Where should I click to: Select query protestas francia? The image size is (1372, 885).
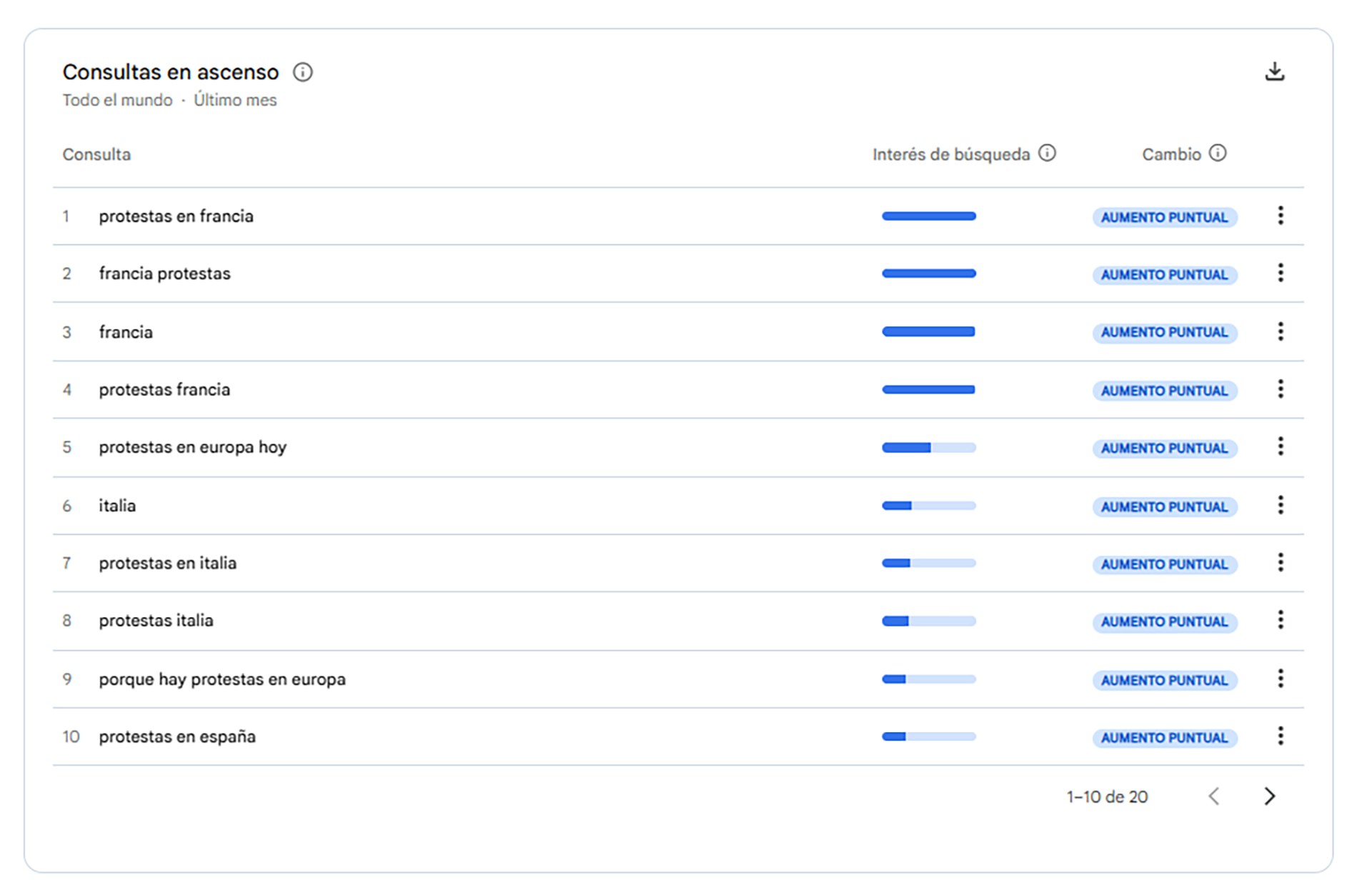point(164,390)
